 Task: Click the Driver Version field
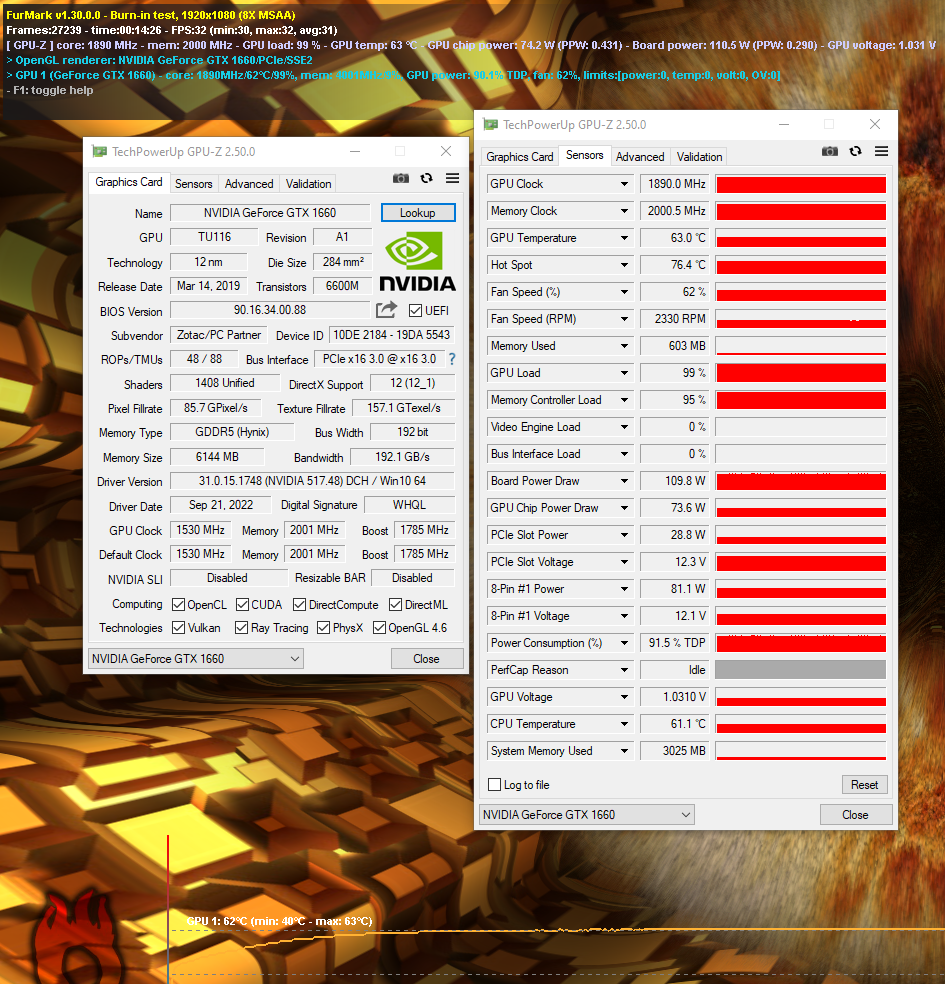[312, 481]
